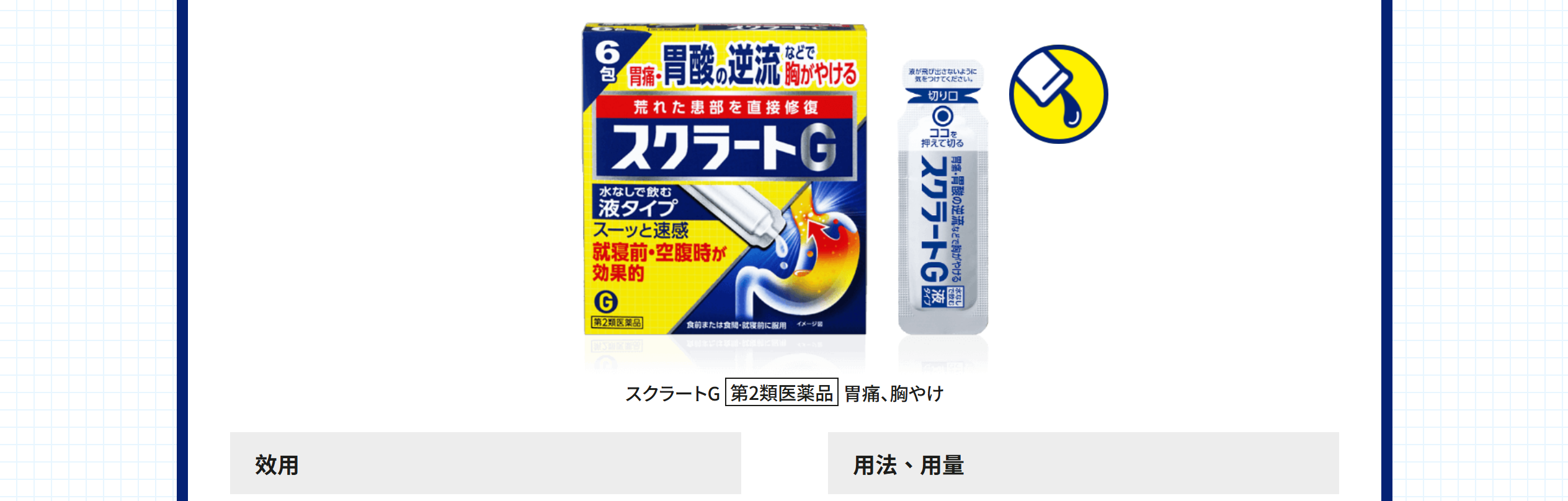
Task: Click the 液タイプ label on the box
Action: pos(637,207)
